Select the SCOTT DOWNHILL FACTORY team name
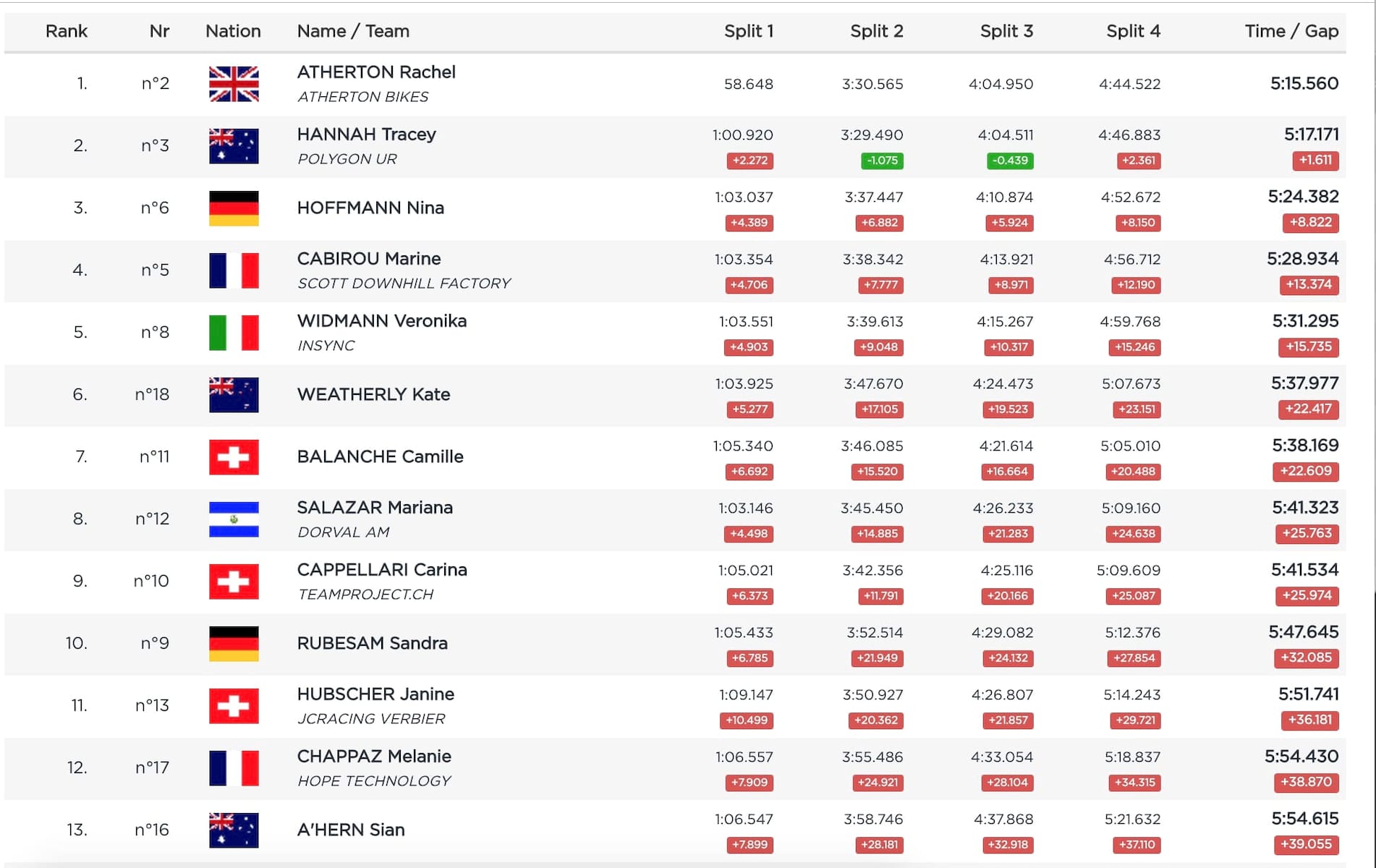The image size is (1376, 868). tap(404, 284)
